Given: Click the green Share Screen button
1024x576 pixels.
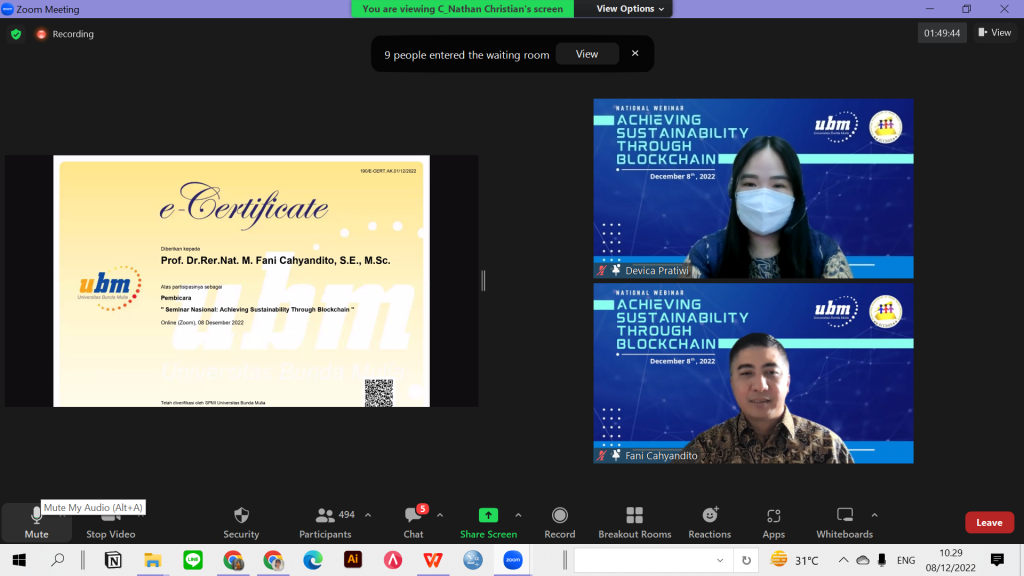Looking at the screenshot, I should [488, 523].
